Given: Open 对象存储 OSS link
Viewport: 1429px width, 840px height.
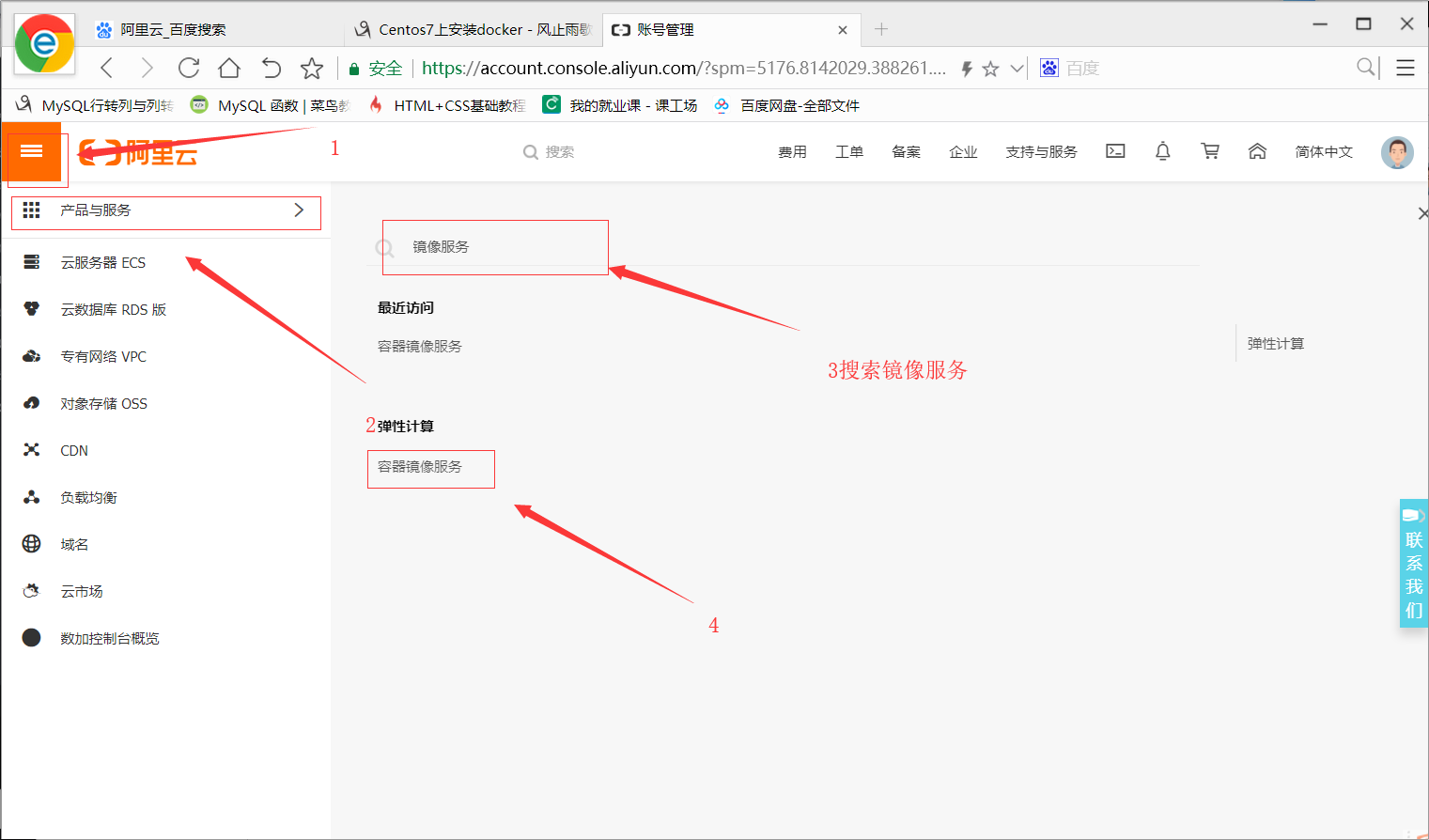Looking at the screenshot, I should click(x=103, y=403).
